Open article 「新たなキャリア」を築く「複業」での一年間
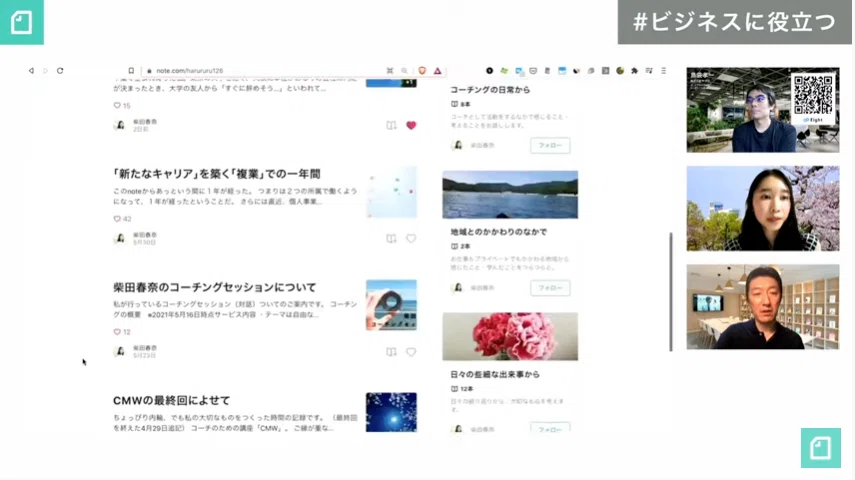The width and height of the screenshot is (855, 480). pos(216,174)
